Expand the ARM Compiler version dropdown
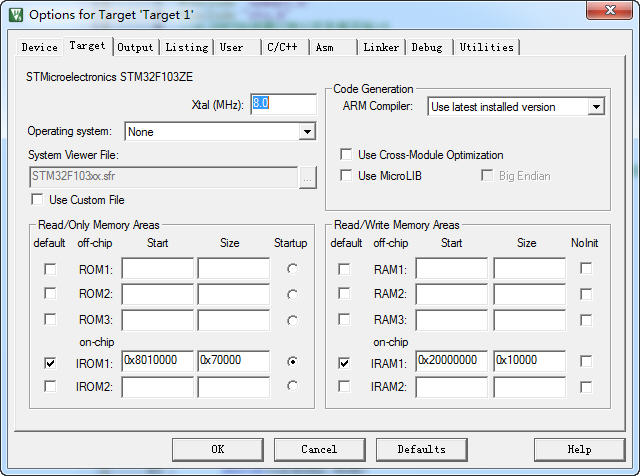The height and width of the screenshot is (476, 640). [596, 107]
